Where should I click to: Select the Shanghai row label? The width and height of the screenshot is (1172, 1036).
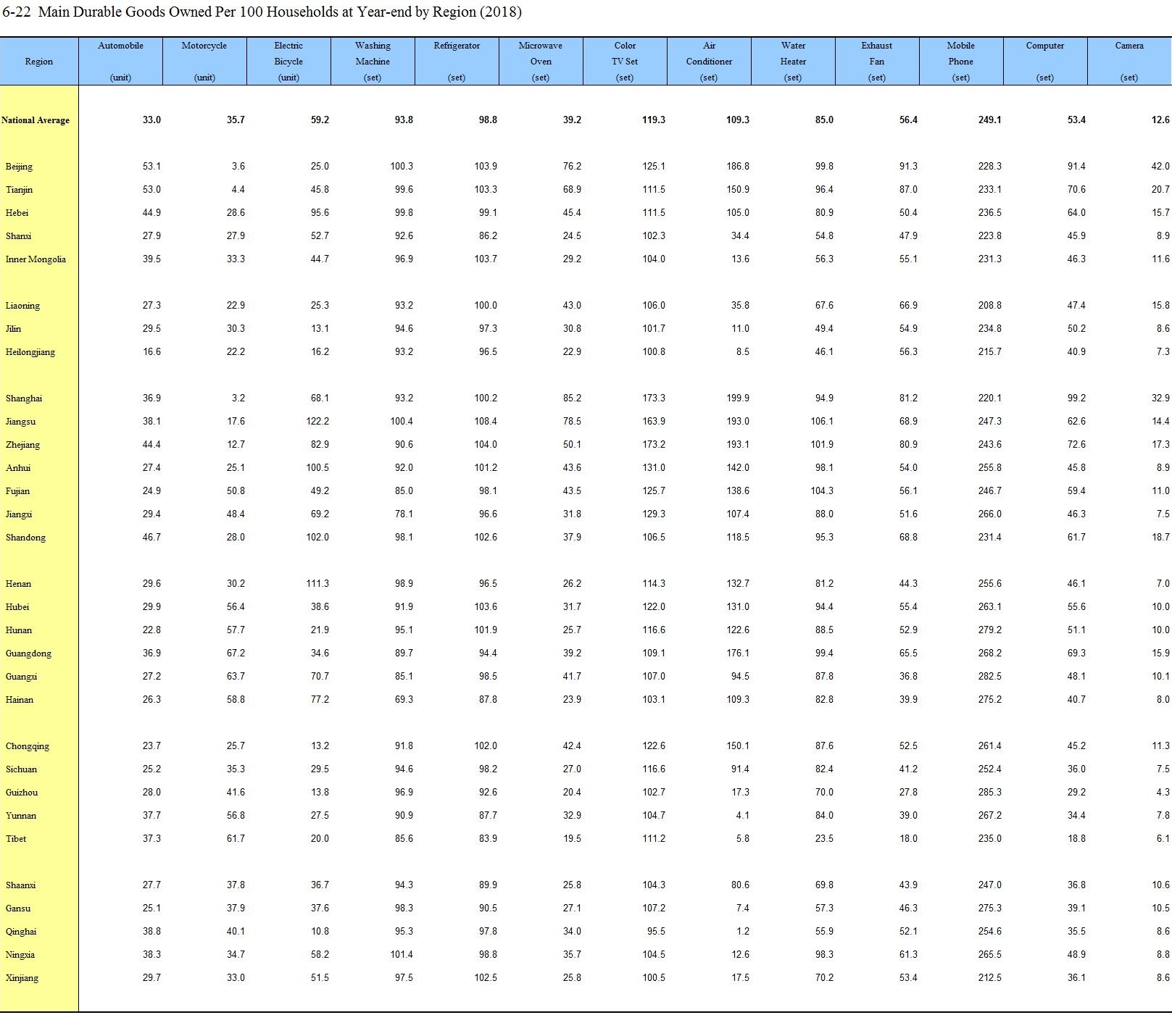click(24, 398)
